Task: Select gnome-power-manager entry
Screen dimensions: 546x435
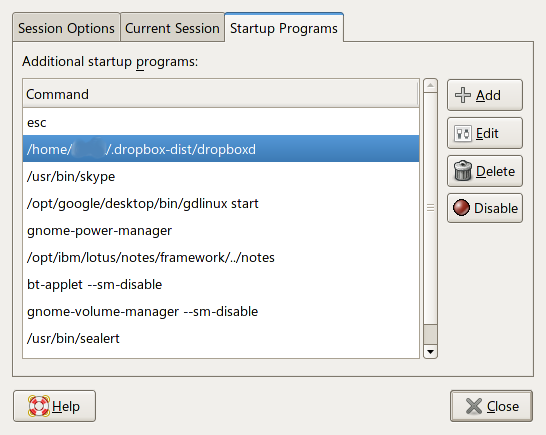Action: click(221, 230)
